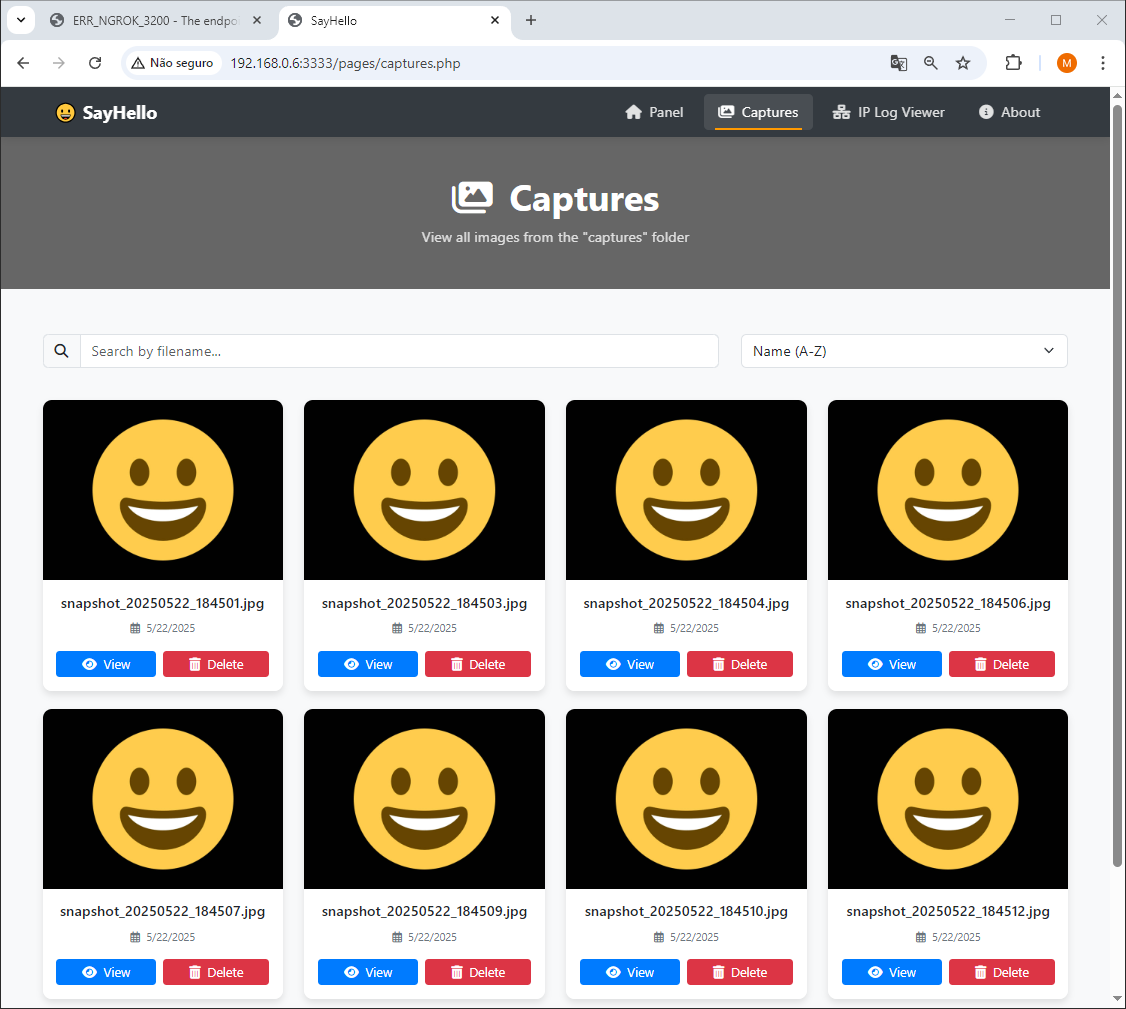Open thumbnail of snapshot_20250522_184509.jpg

424,798
